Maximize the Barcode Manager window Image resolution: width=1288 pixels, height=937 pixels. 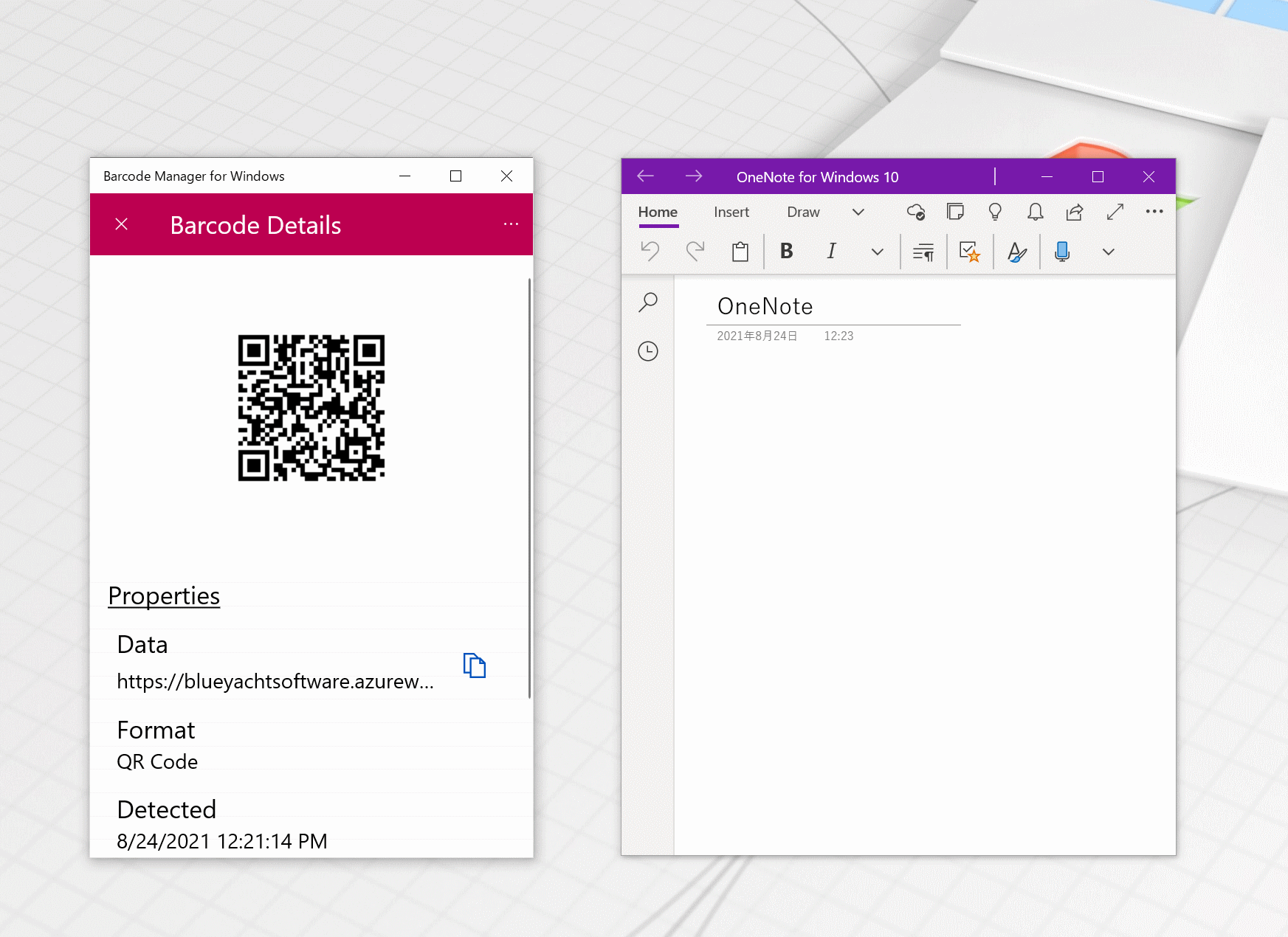pos(455,176)
